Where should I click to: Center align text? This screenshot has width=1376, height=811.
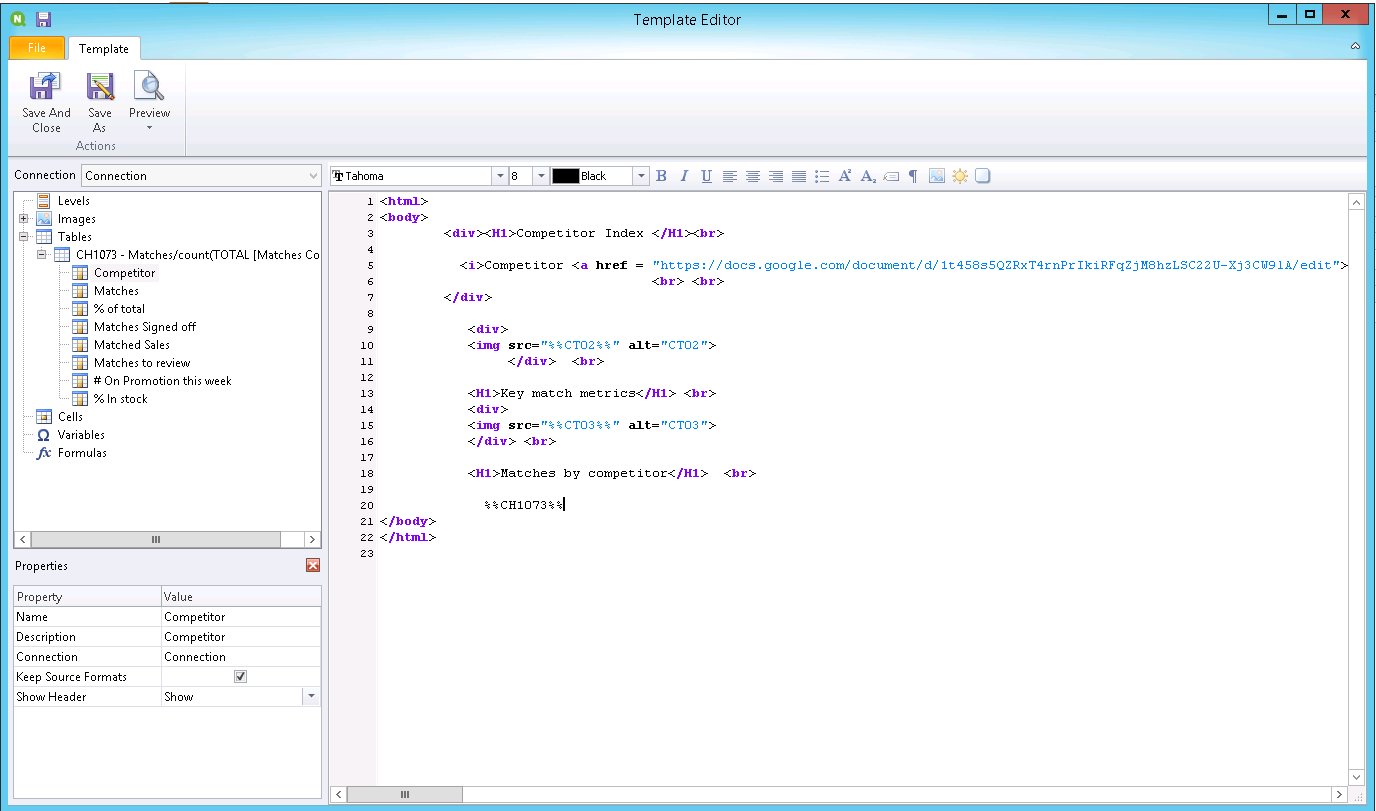[x=753, y=176]
